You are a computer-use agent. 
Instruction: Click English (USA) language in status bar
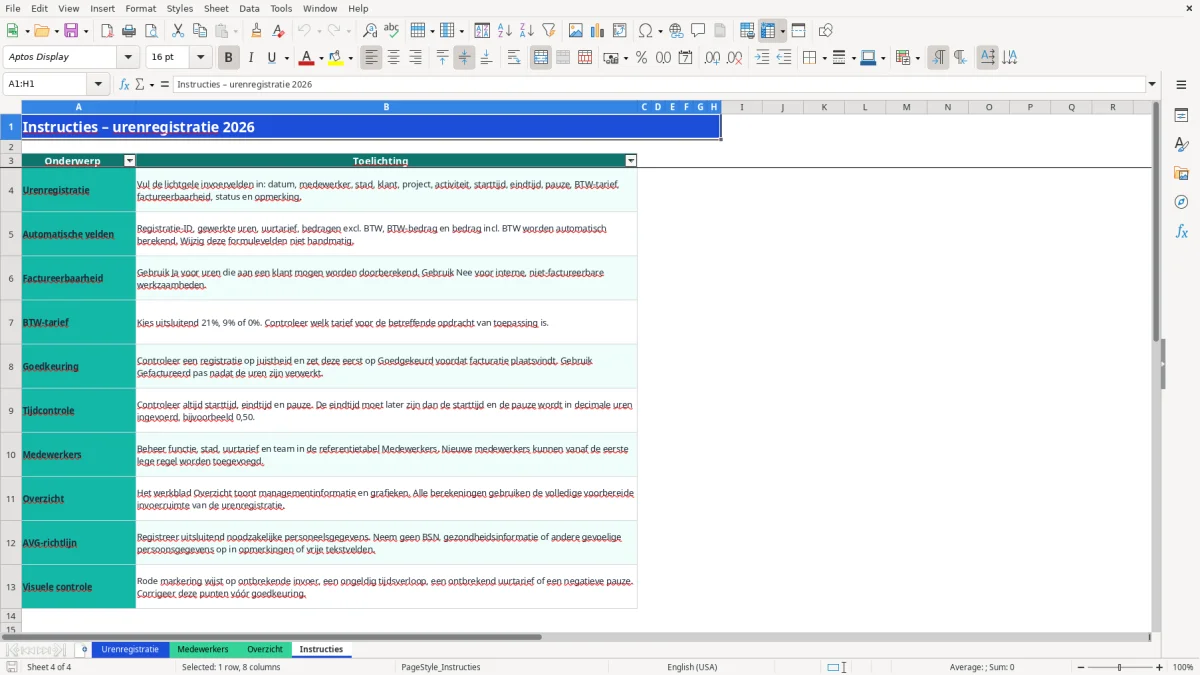point(692,667)
